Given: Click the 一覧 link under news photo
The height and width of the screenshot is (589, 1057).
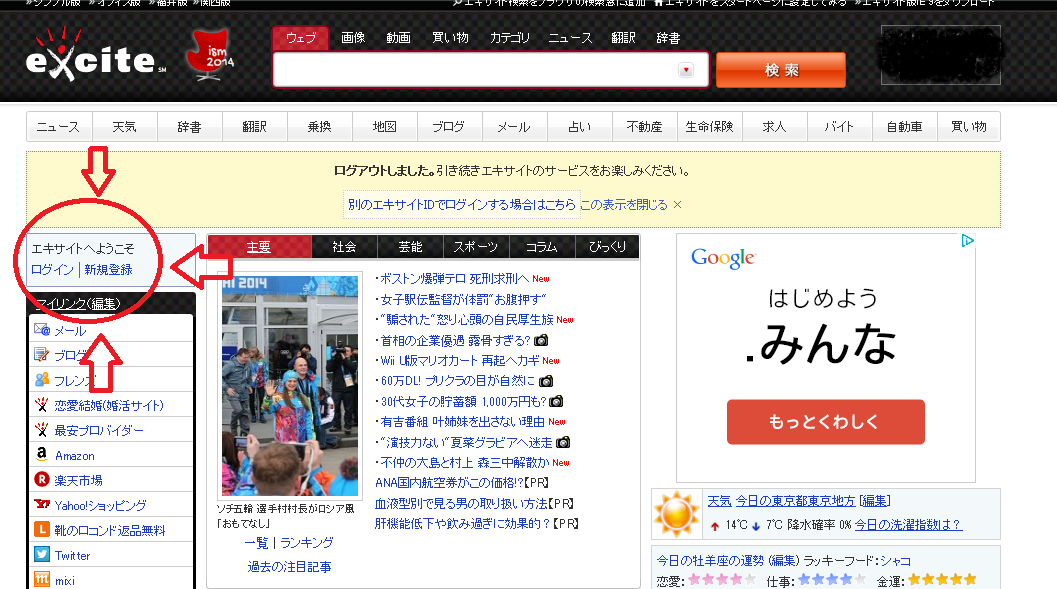Looking at the screenshot, I should pos(256,542).
